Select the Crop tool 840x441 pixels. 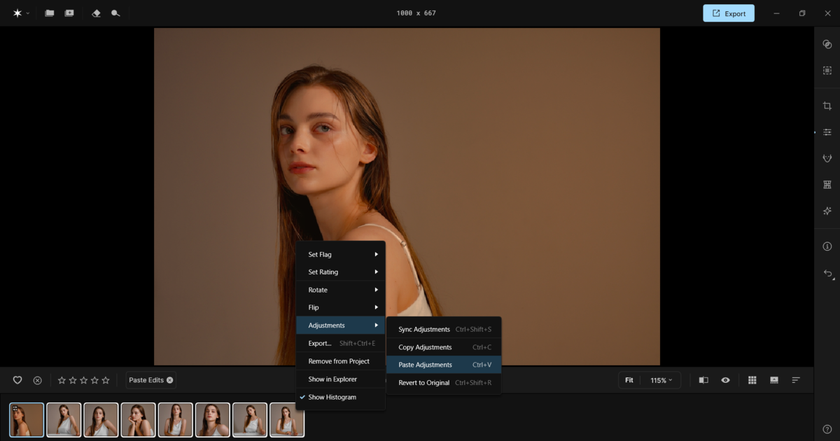(827, 106)
